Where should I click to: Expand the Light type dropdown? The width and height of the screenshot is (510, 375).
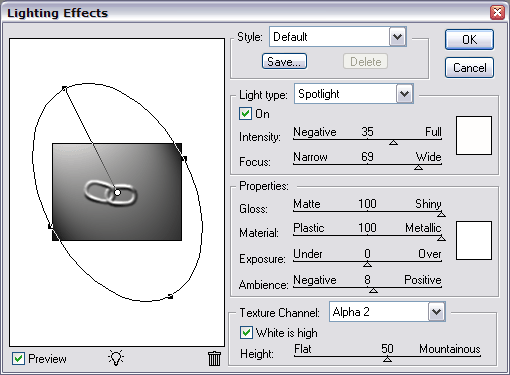point(405,94)
